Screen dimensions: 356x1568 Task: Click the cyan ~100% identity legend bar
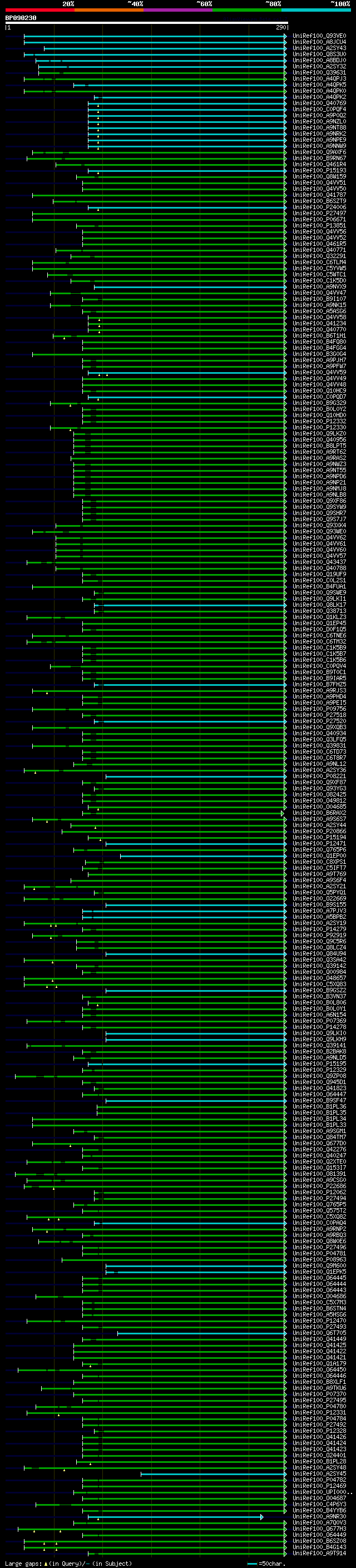pyautogui.click(x=316, y=10)
